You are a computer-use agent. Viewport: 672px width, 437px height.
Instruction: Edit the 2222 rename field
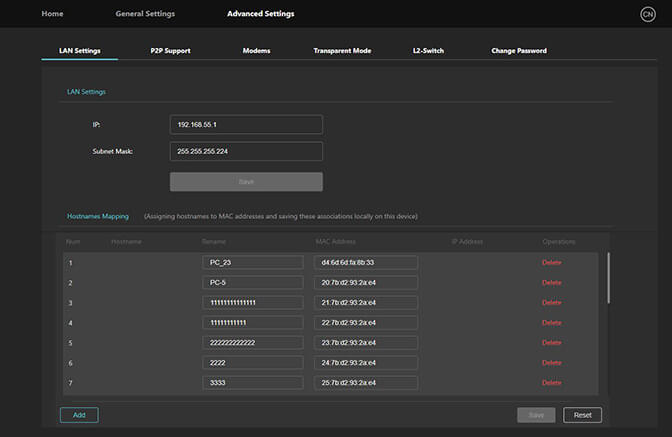(x=253, y=362)
